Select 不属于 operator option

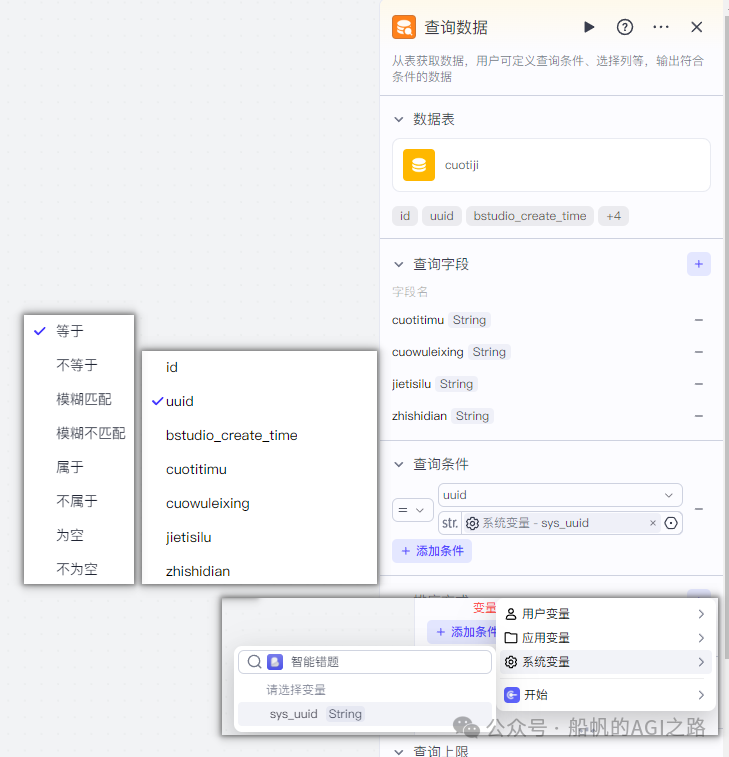click(x=79, y=501)
